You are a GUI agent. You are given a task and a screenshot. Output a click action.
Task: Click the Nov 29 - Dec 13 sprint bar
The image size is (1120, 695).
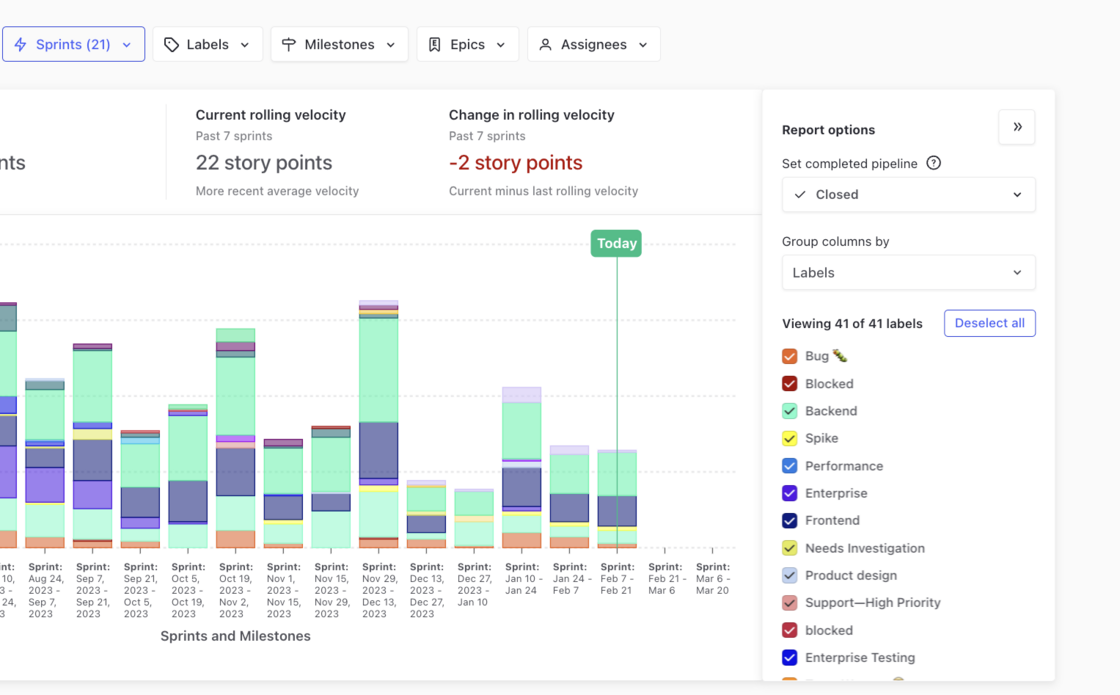[x=379, y=424]
